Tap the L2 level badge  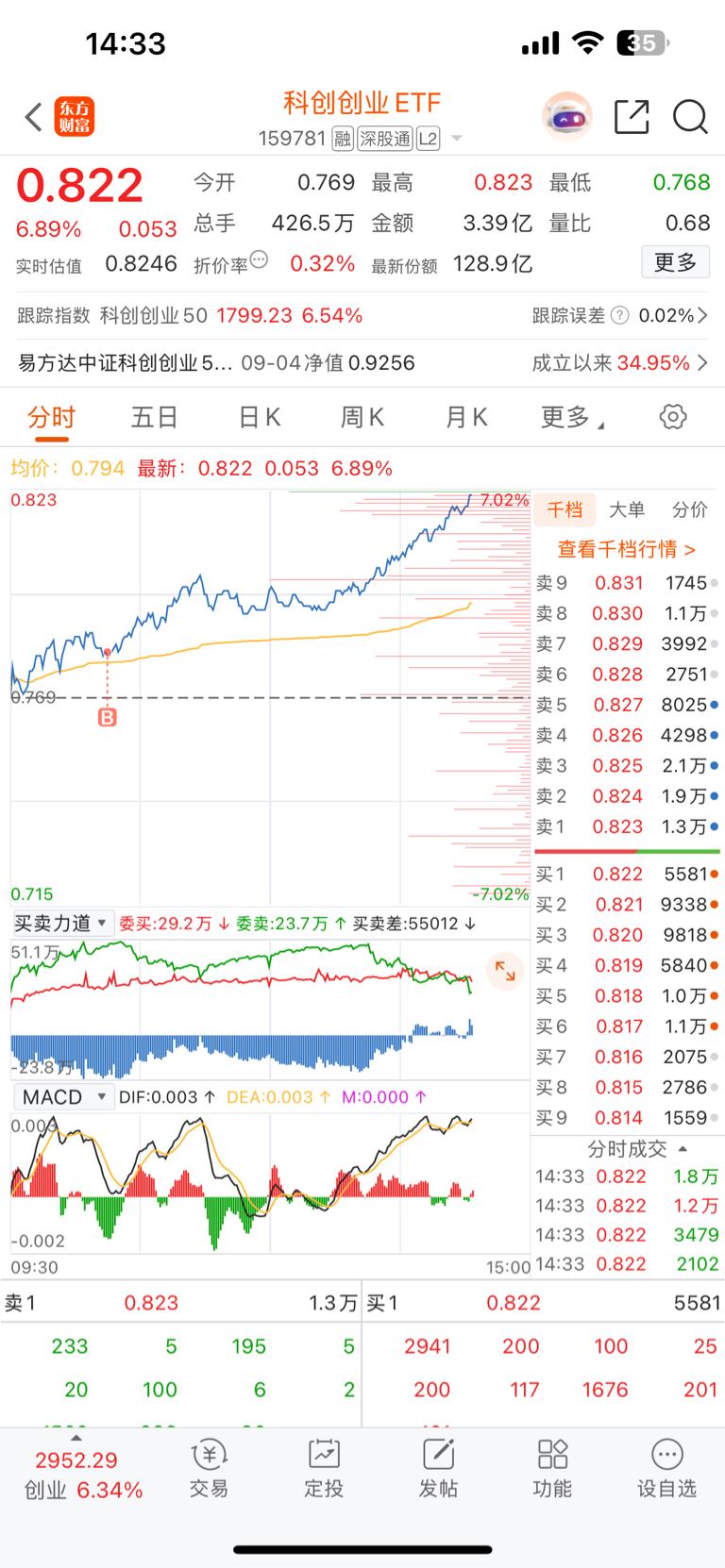(x=428, y=140)
